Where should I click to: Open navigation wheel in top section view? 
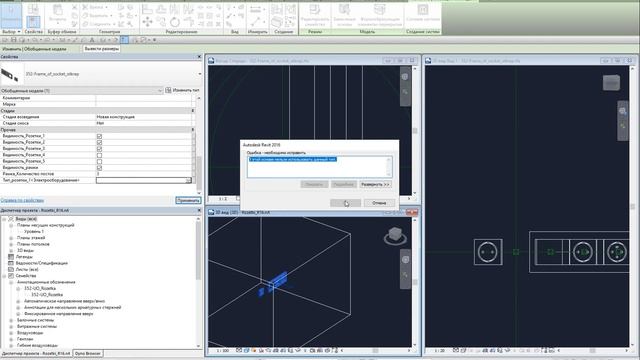(x=405, y=77)
